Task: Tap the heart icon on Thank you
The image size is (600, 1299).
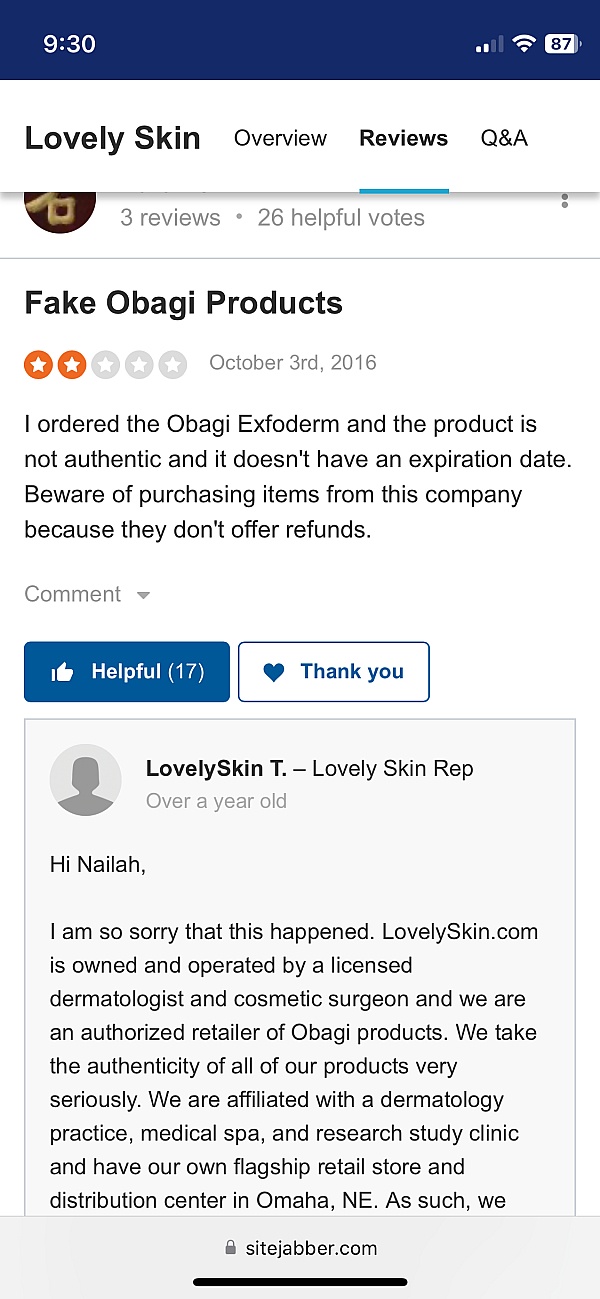Action: (273, 672)
